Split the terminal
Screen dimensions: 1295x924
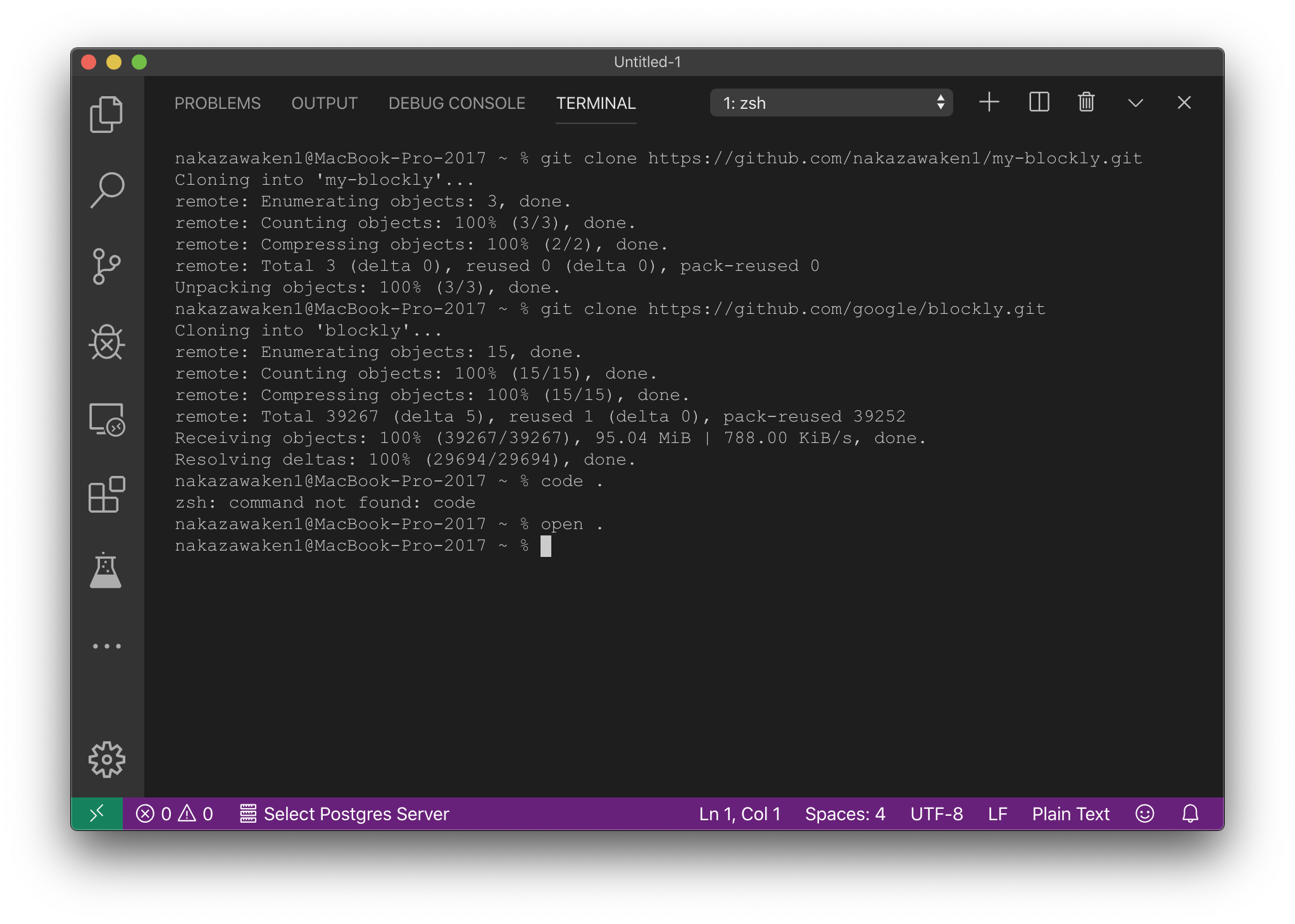click(x=1037, y=102)
